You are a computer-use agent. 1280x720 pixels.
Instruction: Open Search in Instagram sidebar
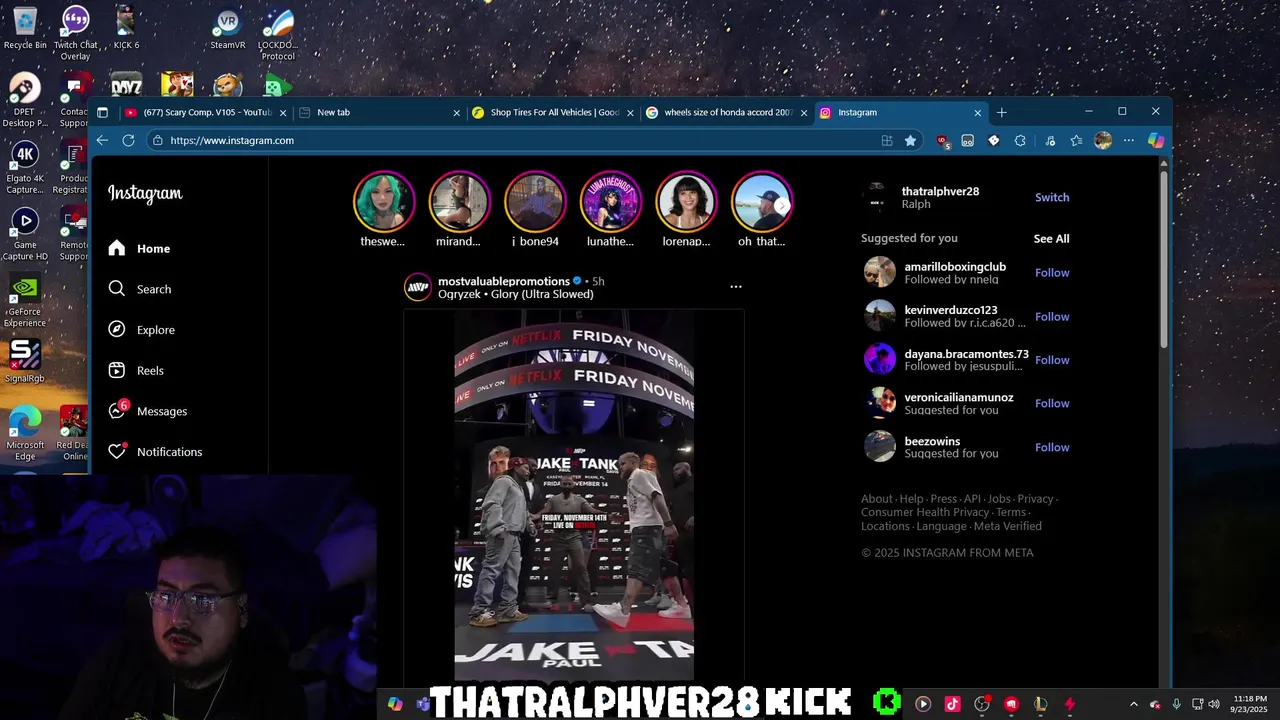pos(140,289)
